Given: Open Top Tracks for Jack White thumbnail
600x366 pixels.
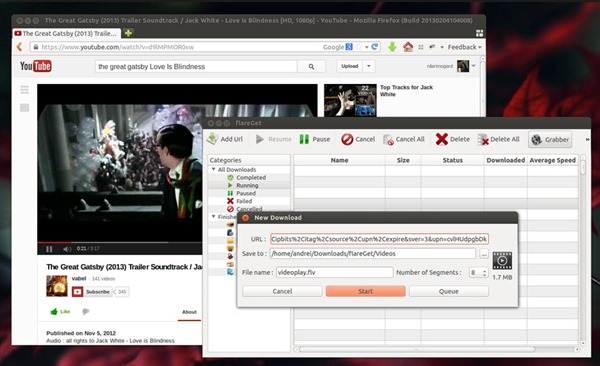Looking at the screenshot, I should tap(350, 100).
